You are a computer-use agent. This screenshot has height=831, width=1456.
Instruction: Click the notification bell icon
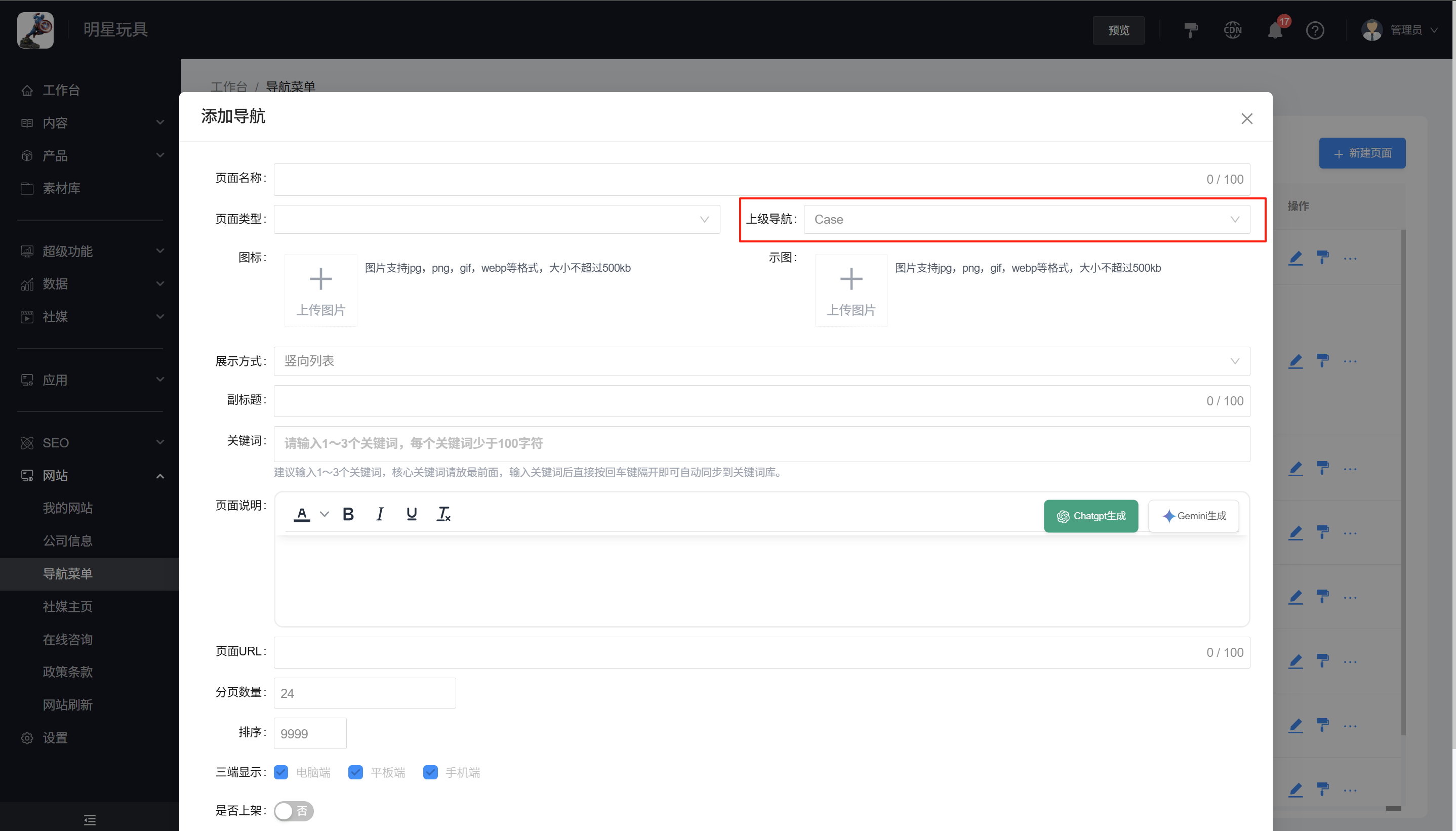[x=1274, y=30]
